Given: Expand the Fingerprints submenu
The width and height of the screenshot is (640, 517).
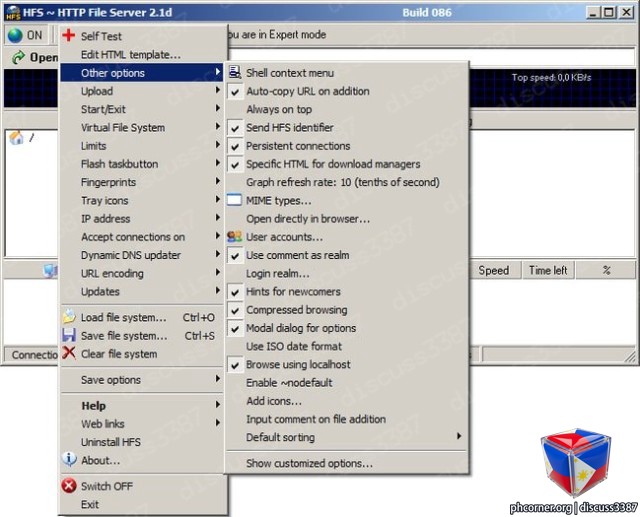Looking at the screenshot, I should [142, 182].
